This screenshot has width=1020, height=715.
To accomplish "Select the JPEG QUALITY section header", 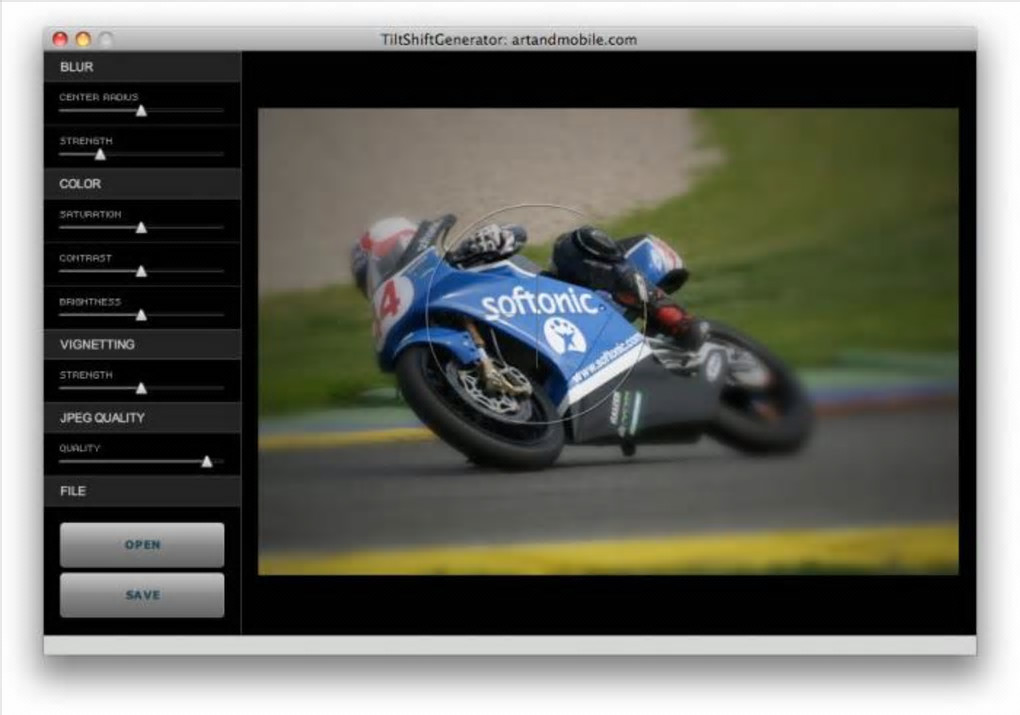I will click(142, 418).
